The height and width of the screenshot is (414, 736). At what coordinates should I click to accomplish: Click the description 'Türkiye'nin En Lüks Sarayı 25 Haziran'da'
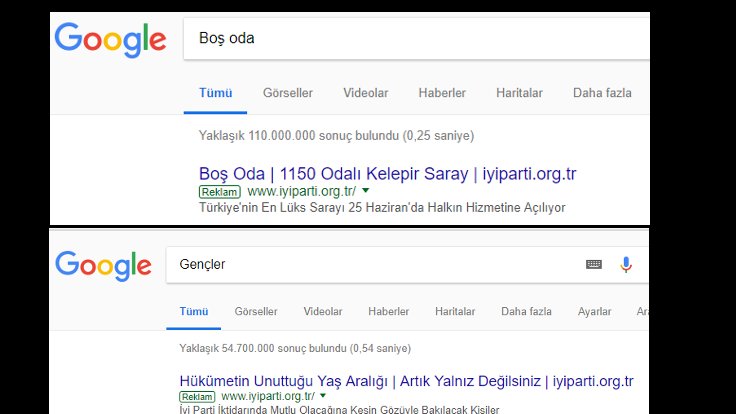coord(382,207)
